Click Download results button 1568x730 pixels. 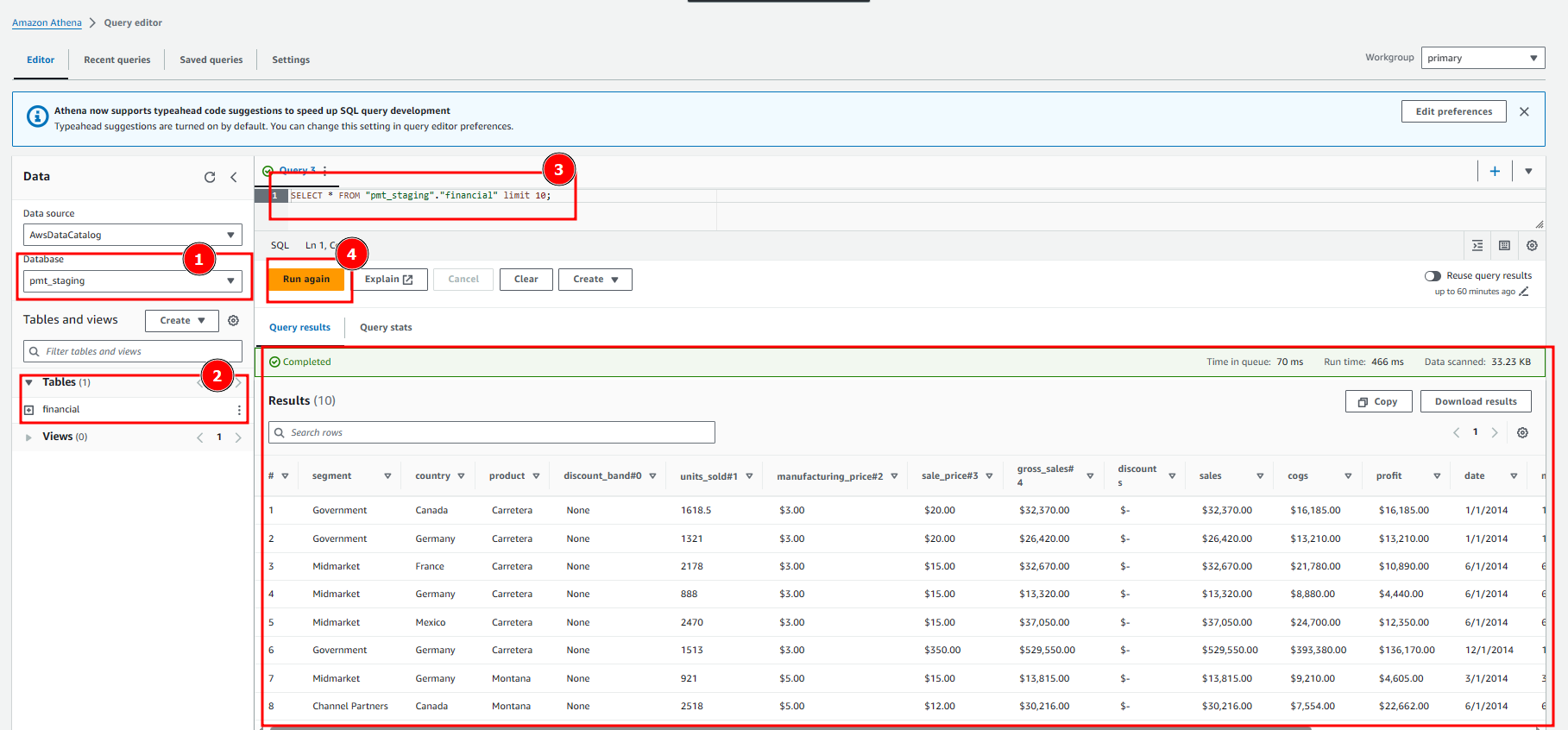coord(1476,401)
